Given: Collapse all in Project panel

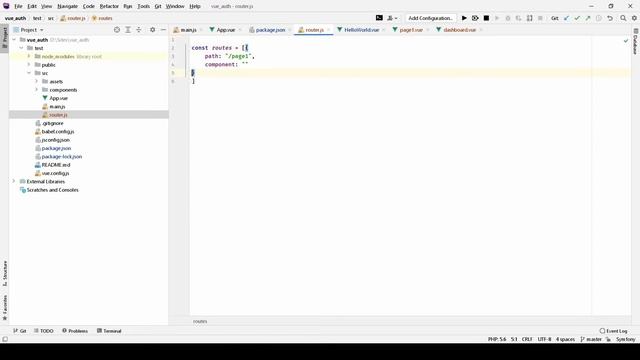Looking at the screenshot, I should 139,30.
